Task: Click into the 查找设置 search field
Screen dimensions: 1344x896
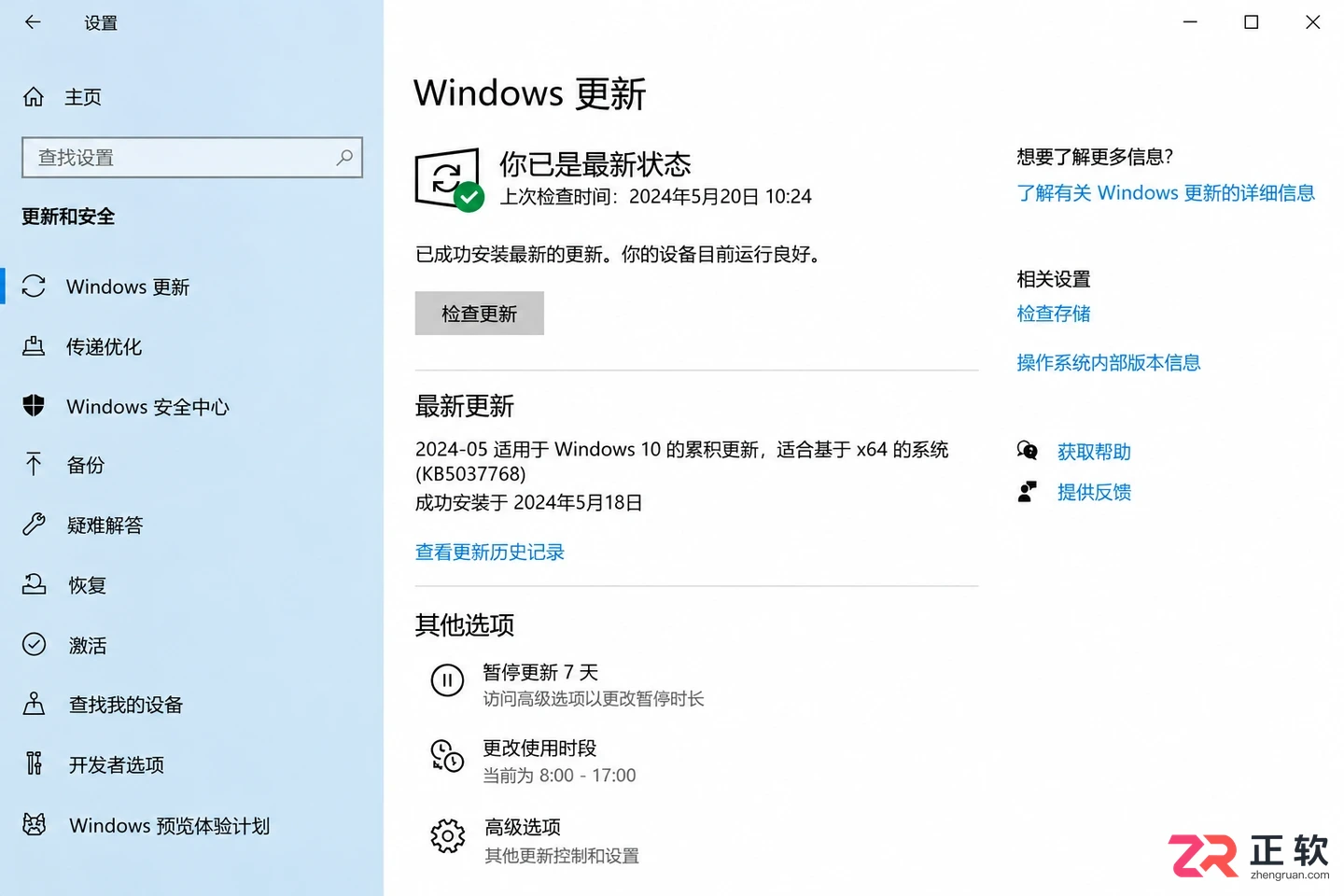Action: (x=192, y=158)
